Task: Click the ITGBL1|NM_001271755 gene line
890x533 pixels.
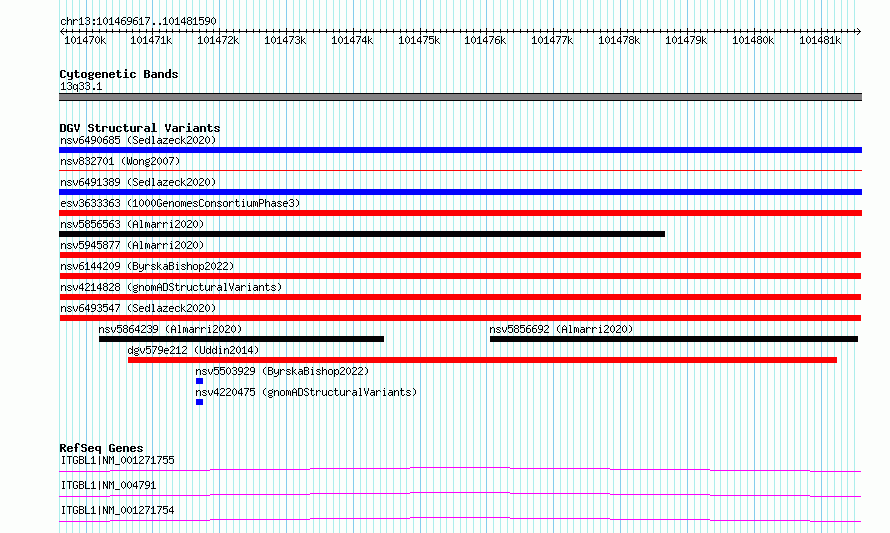Action: tap(460, 469)
